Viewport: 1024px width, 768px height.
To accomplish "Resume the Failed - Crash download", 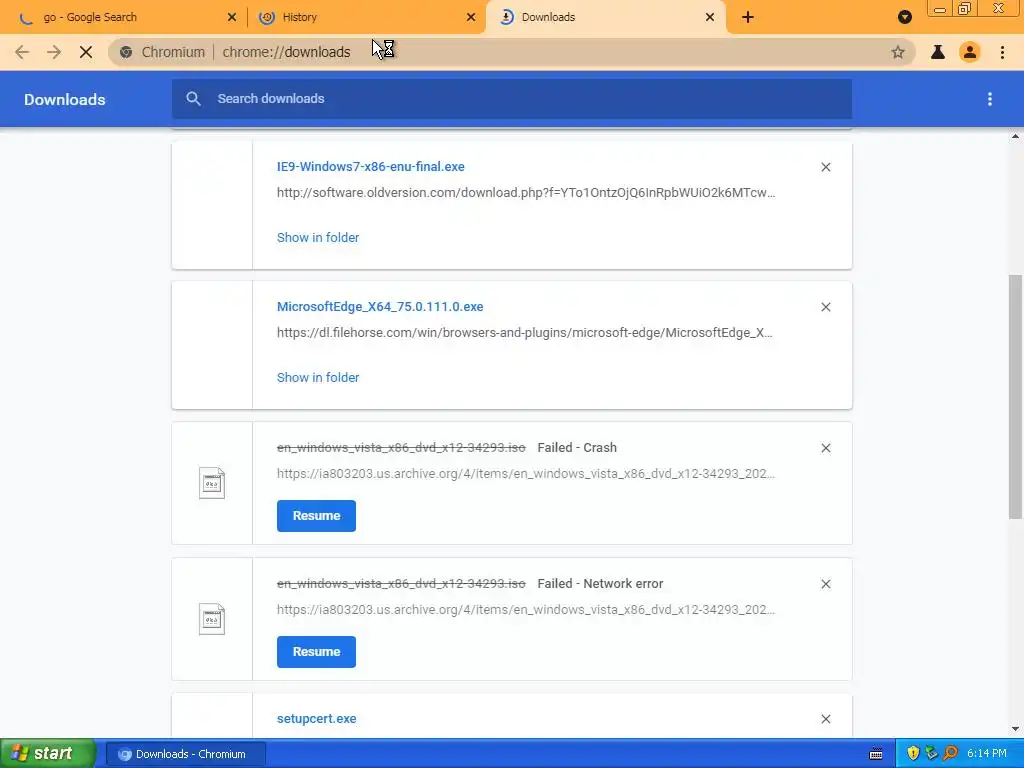I will tap(316, 516).
